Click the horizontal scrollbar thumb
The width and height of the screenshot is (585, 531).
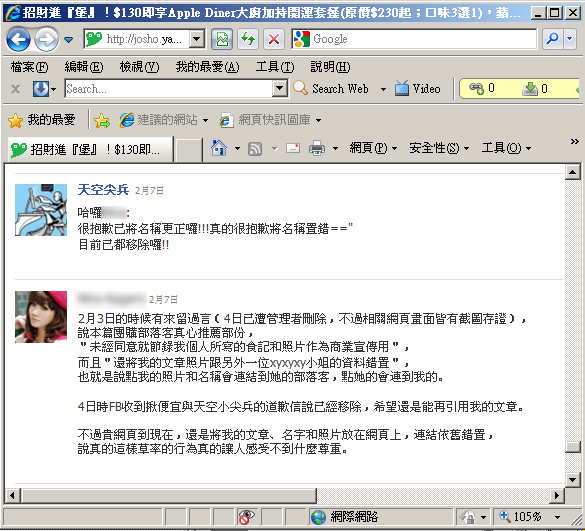[x=170, y=496]
